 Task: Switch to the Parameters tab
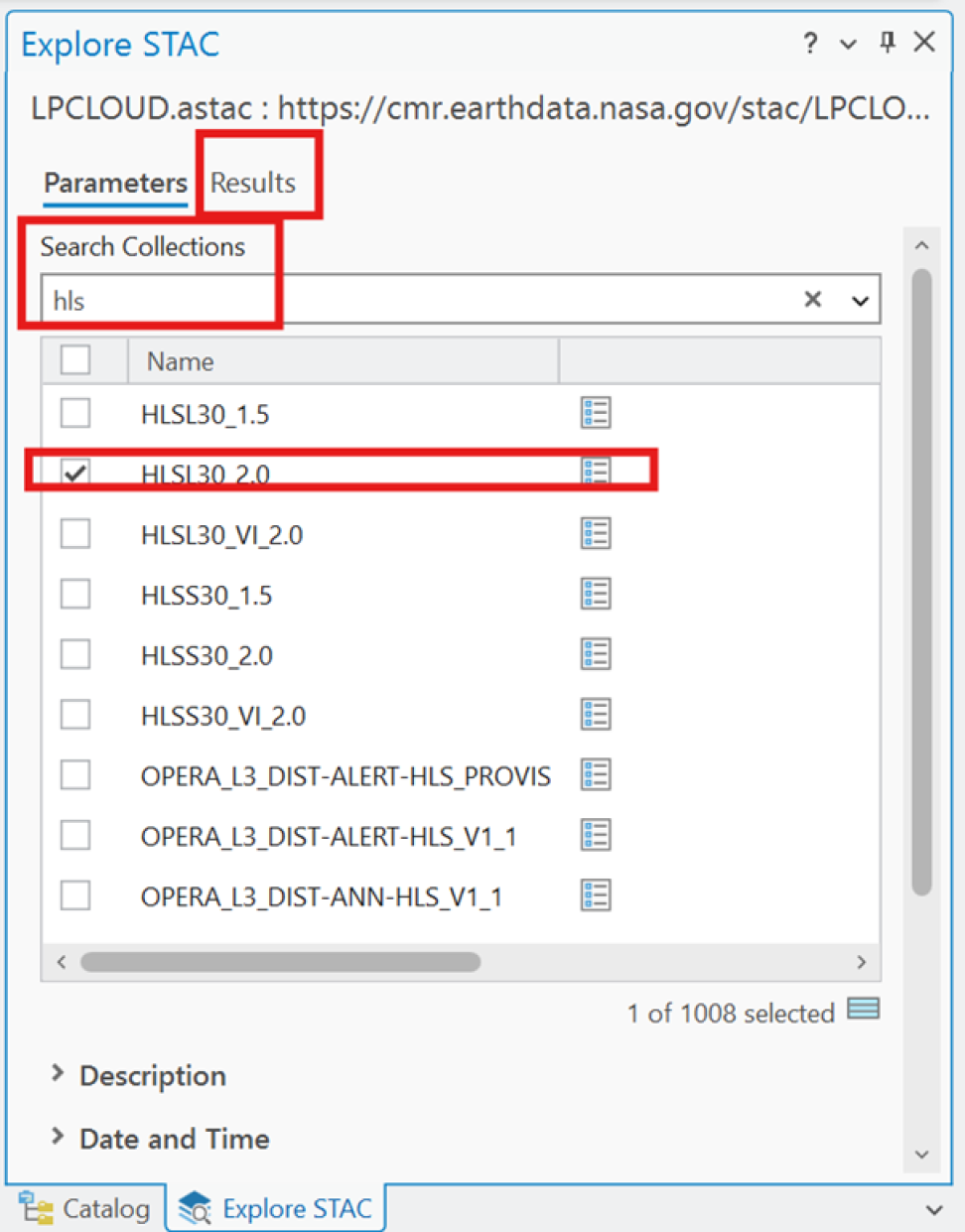[x=115, y=183]
